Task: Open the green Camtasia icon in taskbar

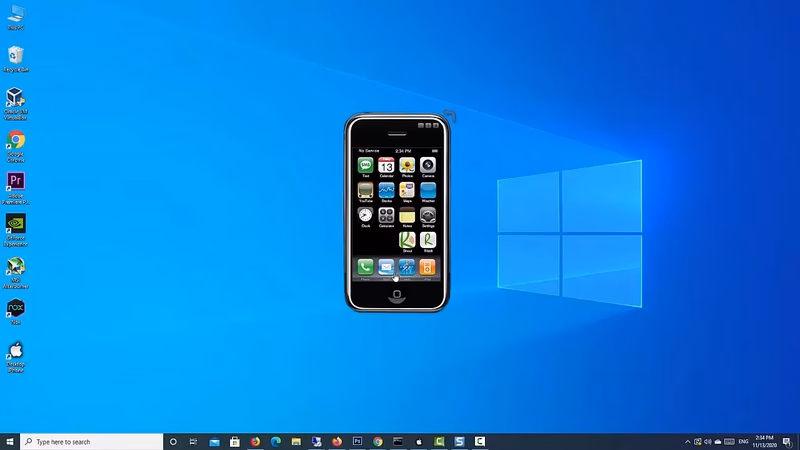Action: click(439, 442)
